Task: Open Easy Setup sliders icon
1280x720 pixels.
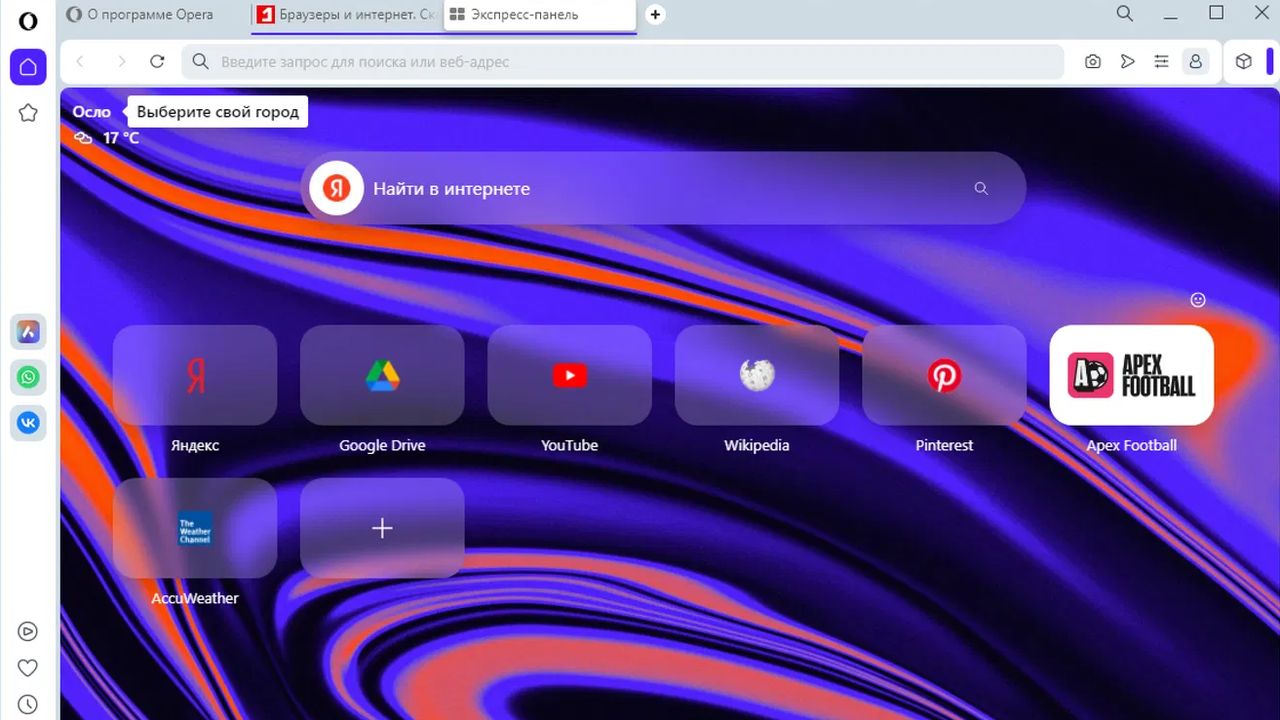Action: 1161,62
